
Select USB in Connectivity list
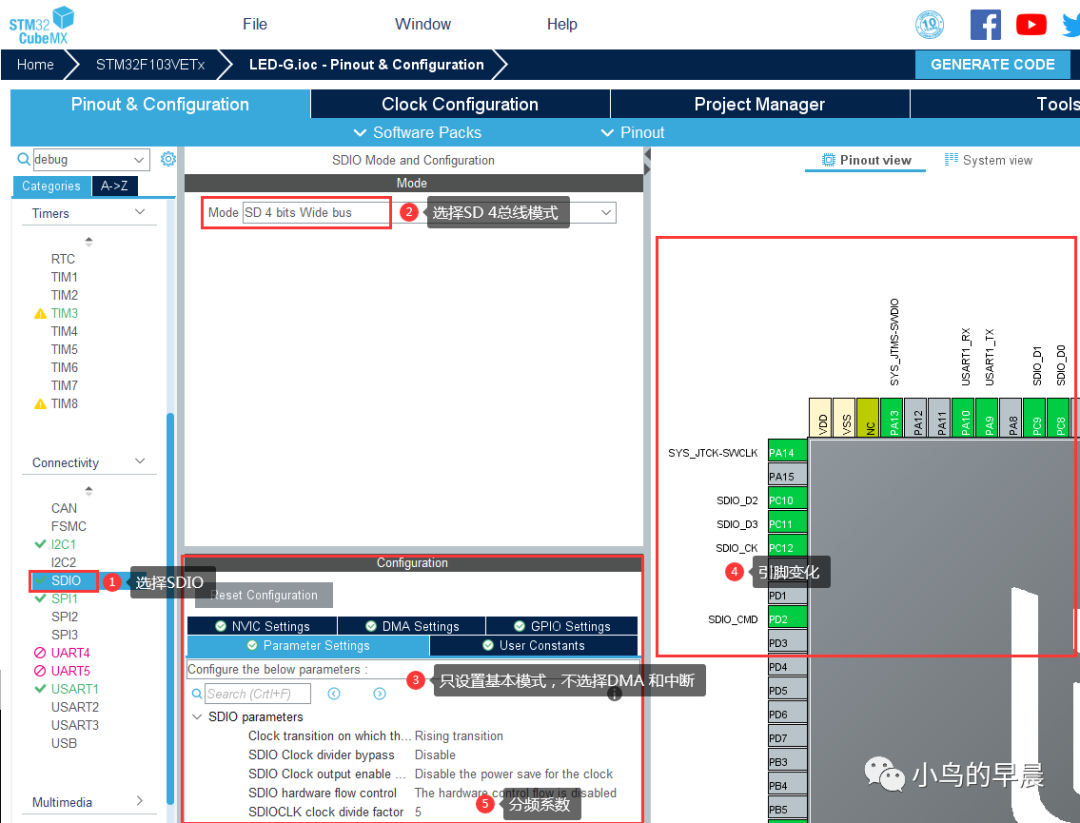[63, 743]
